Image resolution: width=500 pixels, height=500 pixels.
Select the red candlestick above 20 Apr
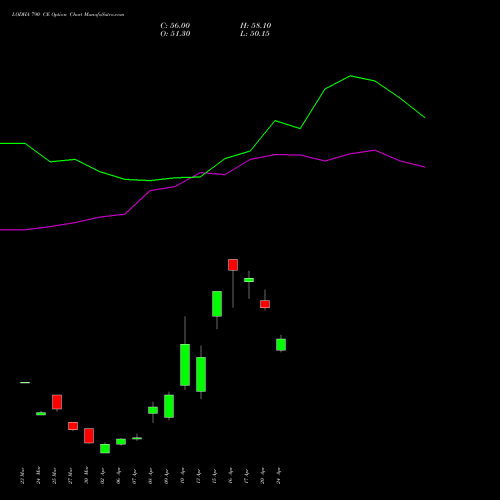tap(265, 304)
